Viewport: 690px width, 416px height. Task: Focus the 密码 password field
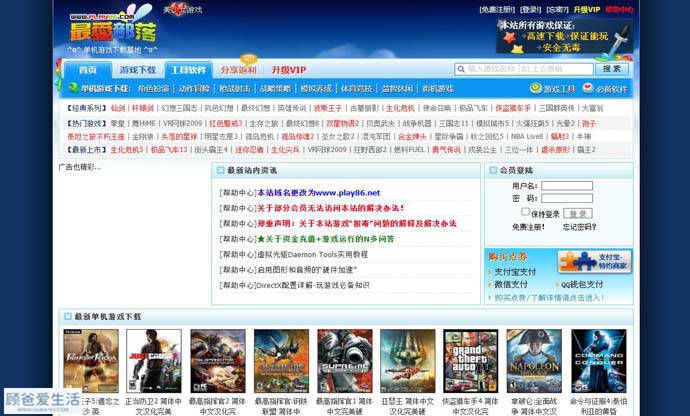point(567,198)
